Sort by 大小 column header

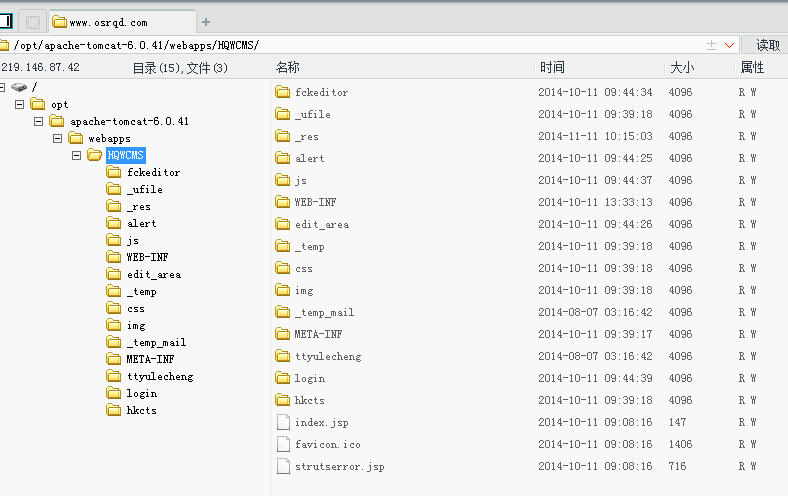tap(682, 67)
